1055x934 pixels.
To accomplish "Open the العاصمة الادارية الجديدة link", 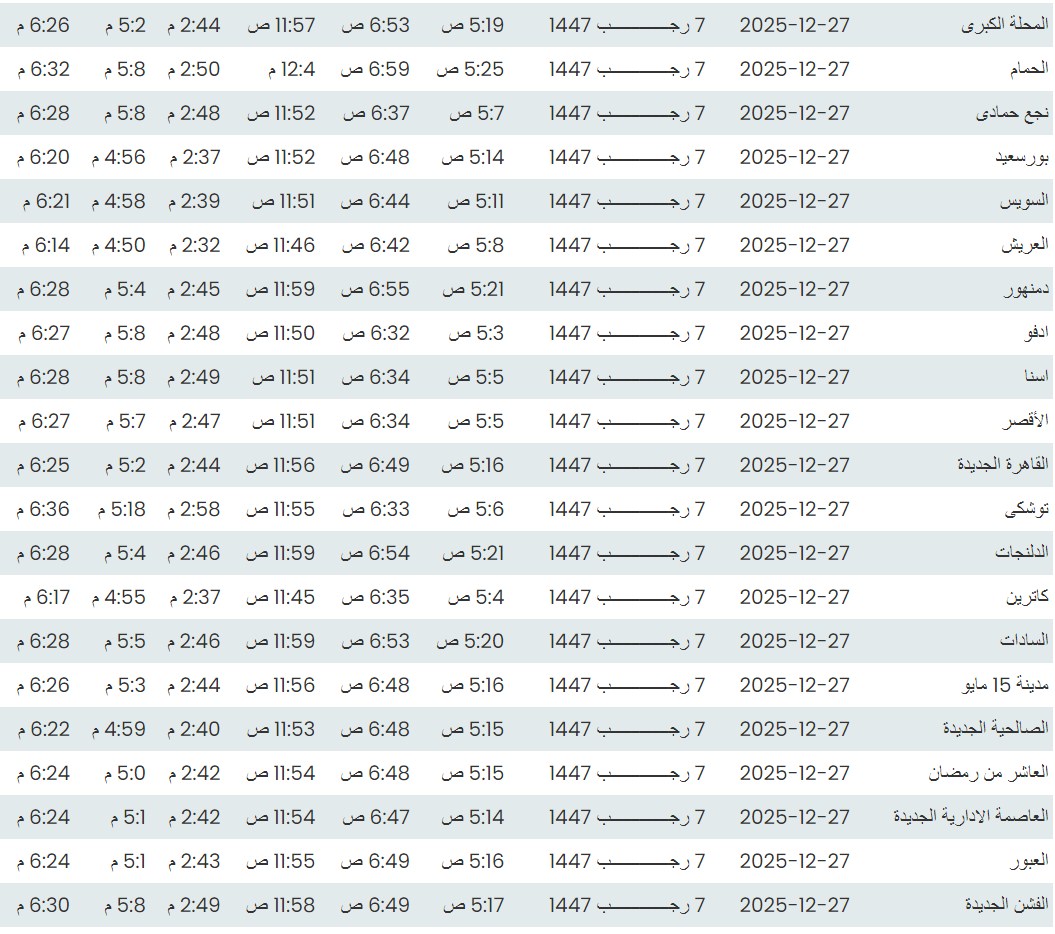I will click(x=970, y=817).
